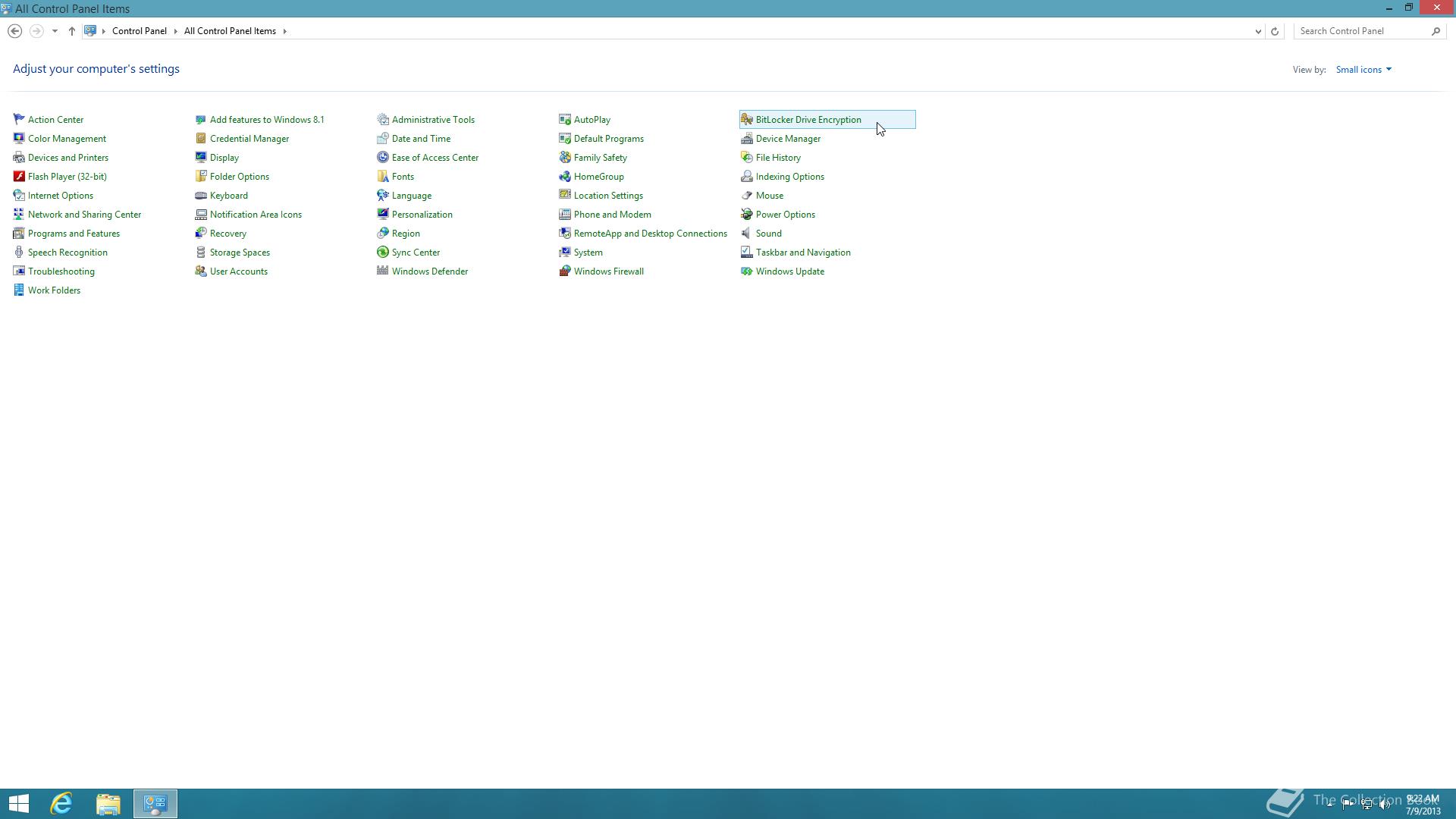Open the Default Programs link
Image resolution: width=1456 pixels, height=819 pixels.
[x=609, y=138]
